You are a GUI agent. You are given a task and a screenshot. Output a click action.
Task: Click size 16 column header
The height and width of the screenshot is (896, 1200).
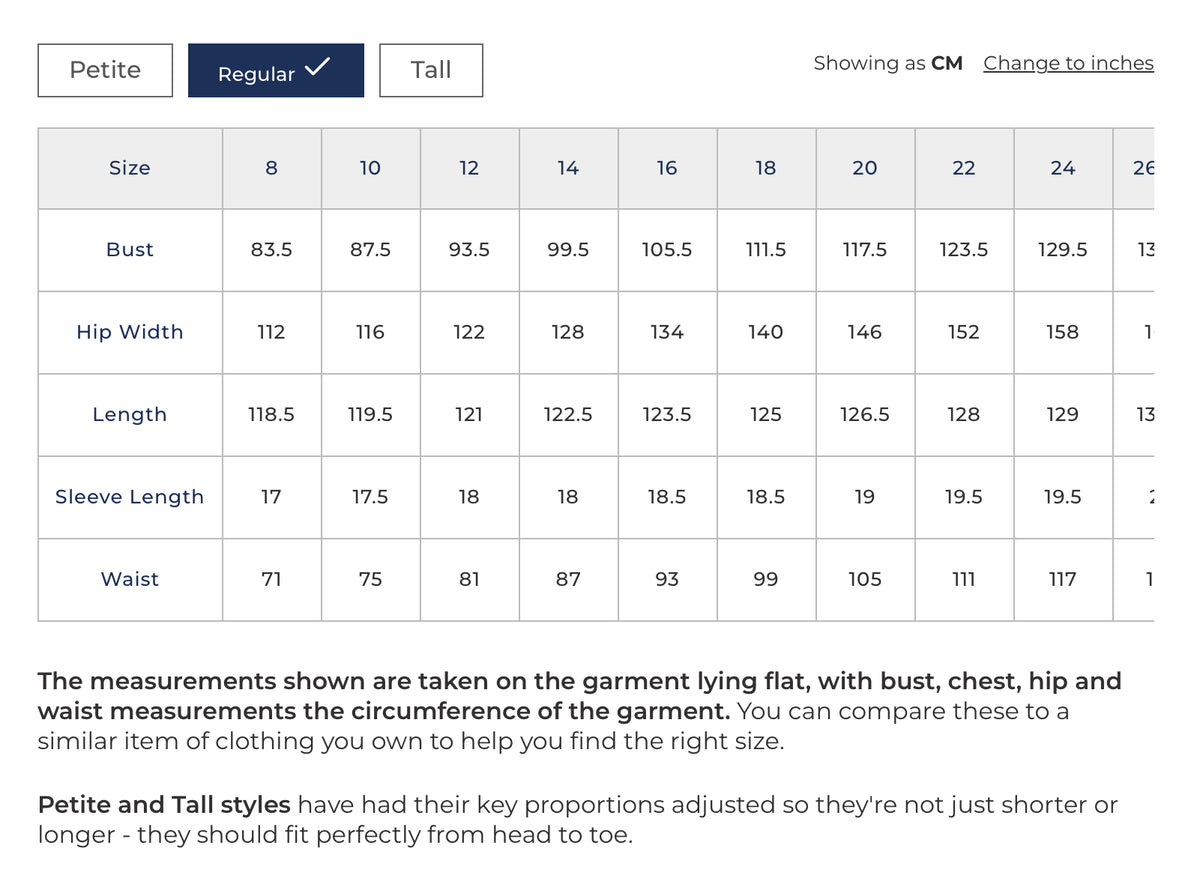(x=668, y=168)
